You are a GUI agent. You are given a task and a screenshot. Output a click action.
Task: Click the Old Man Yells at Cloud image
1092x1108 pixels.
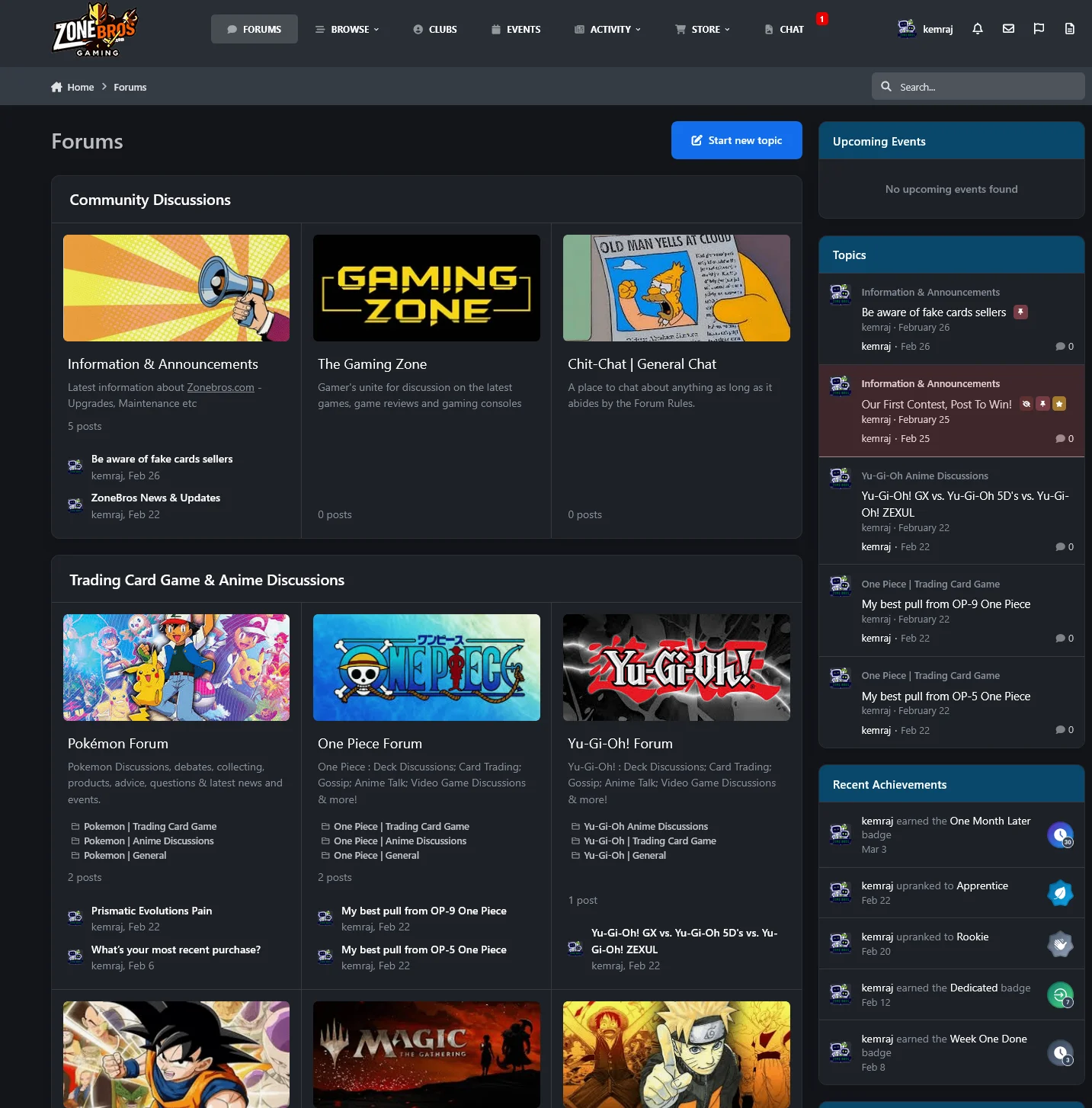coord(677,288)
